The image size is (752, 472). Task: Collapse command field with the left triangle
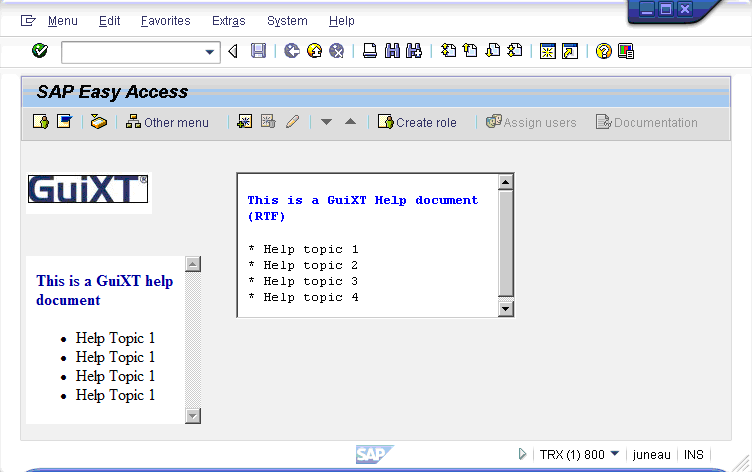[233, 51]
